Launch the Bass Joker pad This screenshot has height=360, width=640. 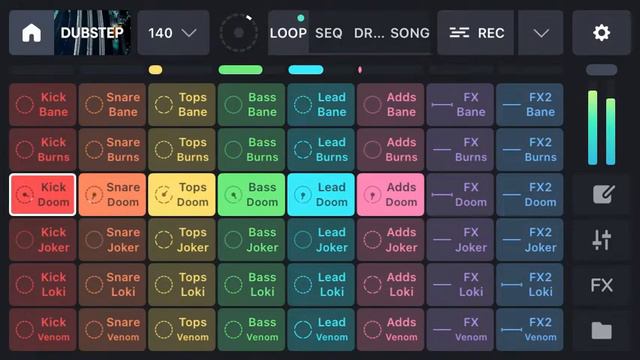click(x=251, y=240)
